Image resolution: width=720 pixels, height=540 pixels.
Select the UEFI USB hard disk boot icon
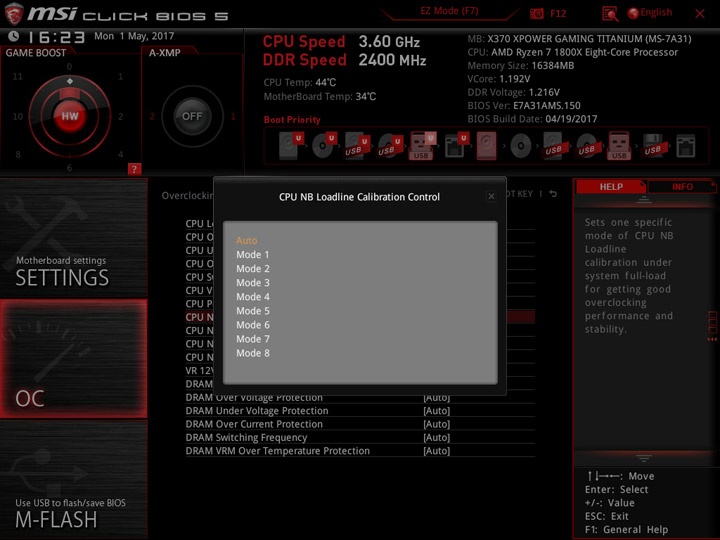tap(357, 146)
